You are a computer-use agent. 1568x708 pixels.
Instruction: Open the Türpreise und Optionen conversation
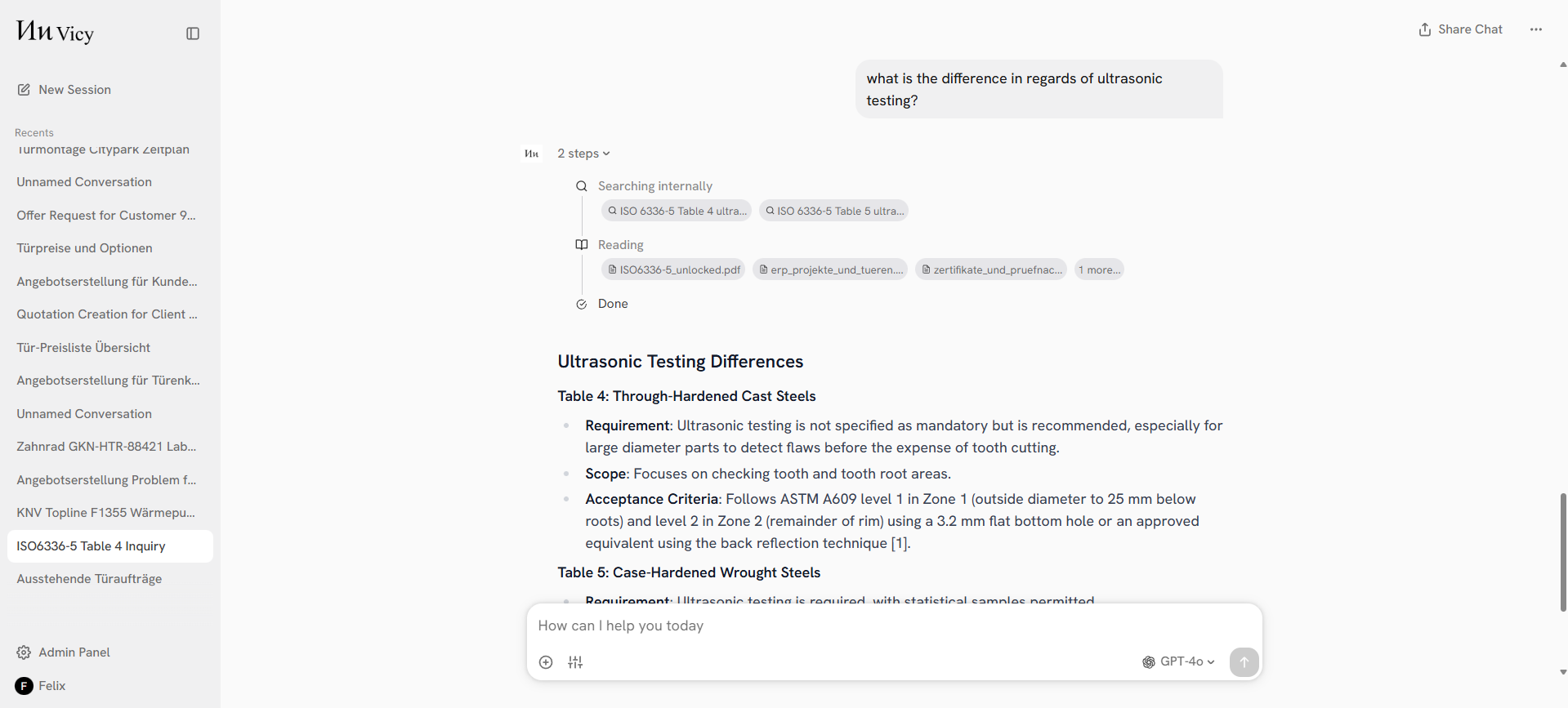84,248
